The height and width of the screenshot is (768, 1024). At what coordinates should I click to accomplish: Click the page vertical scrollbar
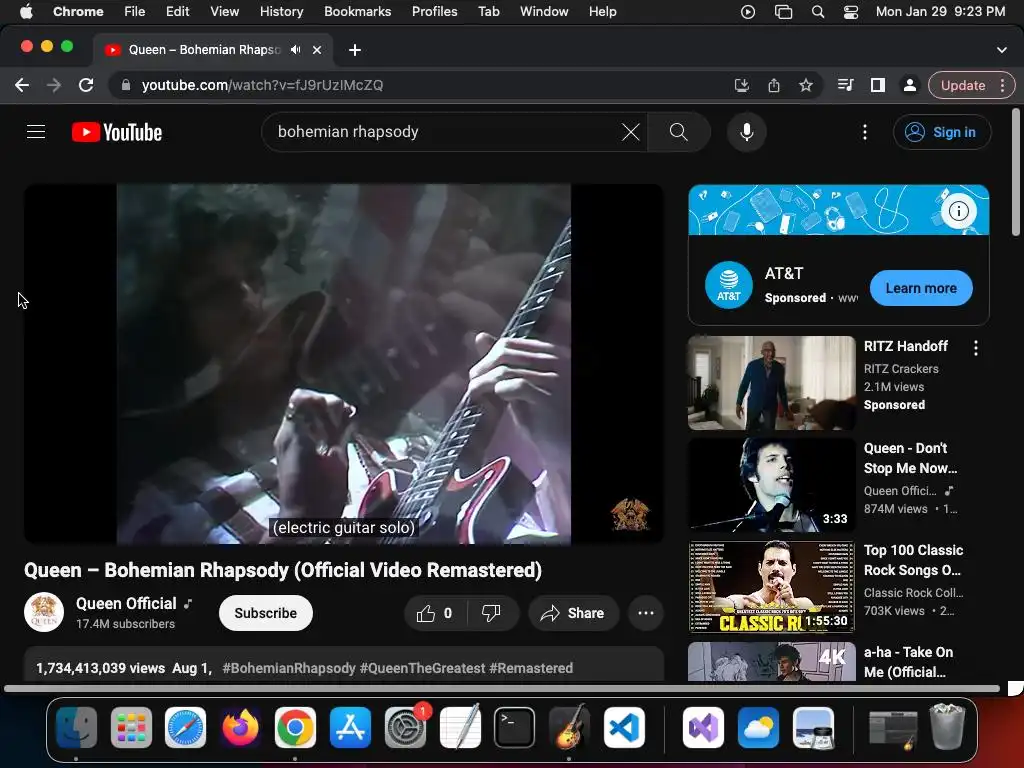[1016, 172]
